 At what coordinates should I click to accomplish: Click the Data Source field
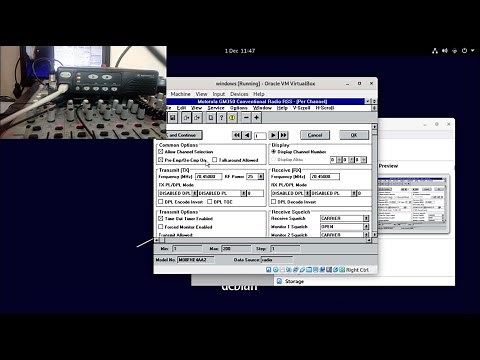coord(277,260)
